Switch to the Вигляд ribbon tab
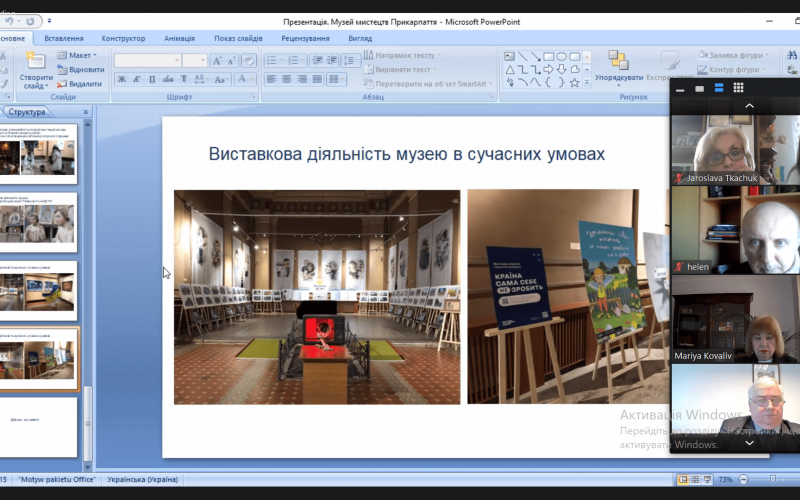This screenshot has width=800, height=500. click(x=360, y=38)
